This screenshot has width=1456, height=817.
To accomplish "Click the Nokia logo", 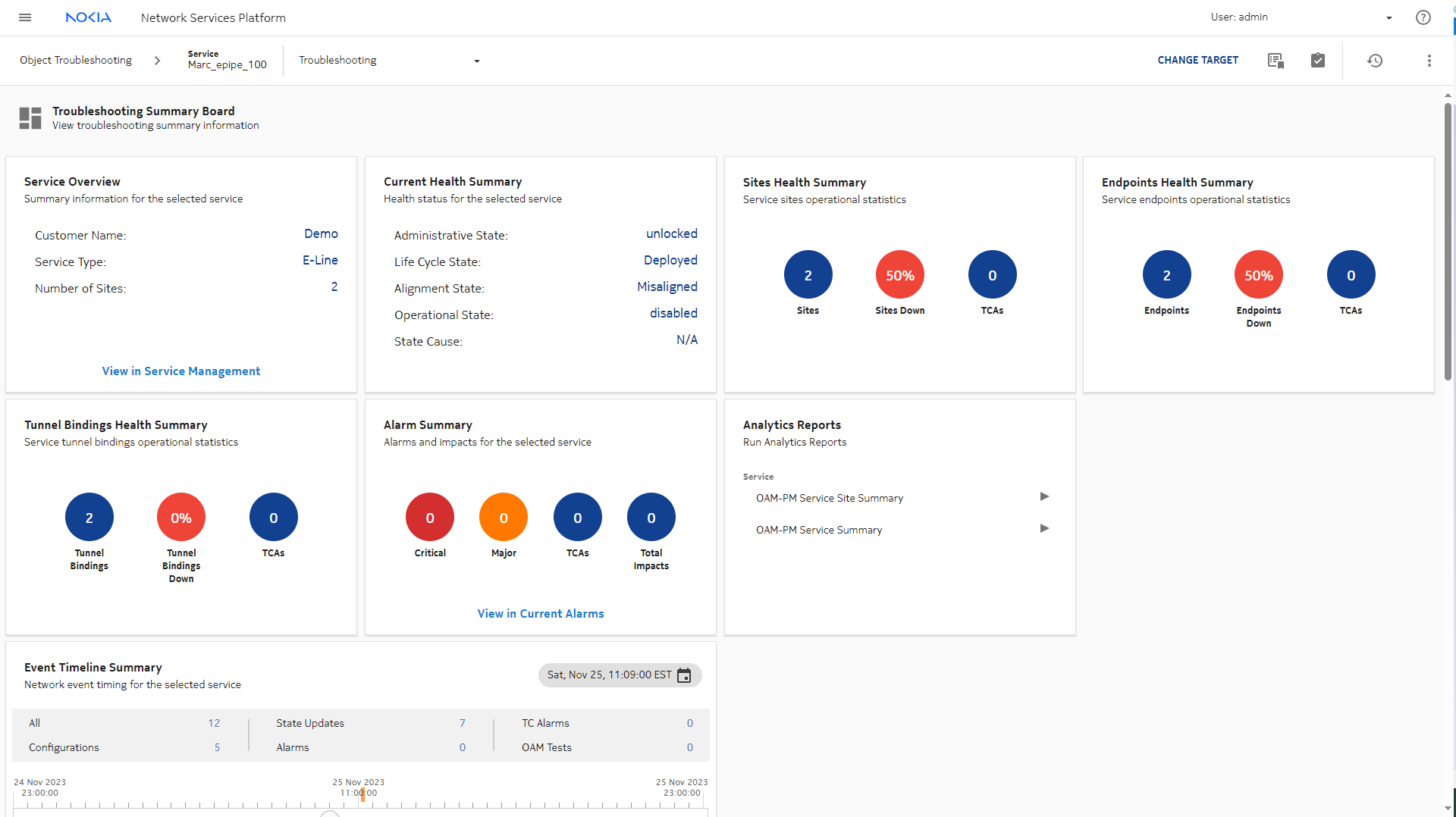I will (x=88, y=17).
